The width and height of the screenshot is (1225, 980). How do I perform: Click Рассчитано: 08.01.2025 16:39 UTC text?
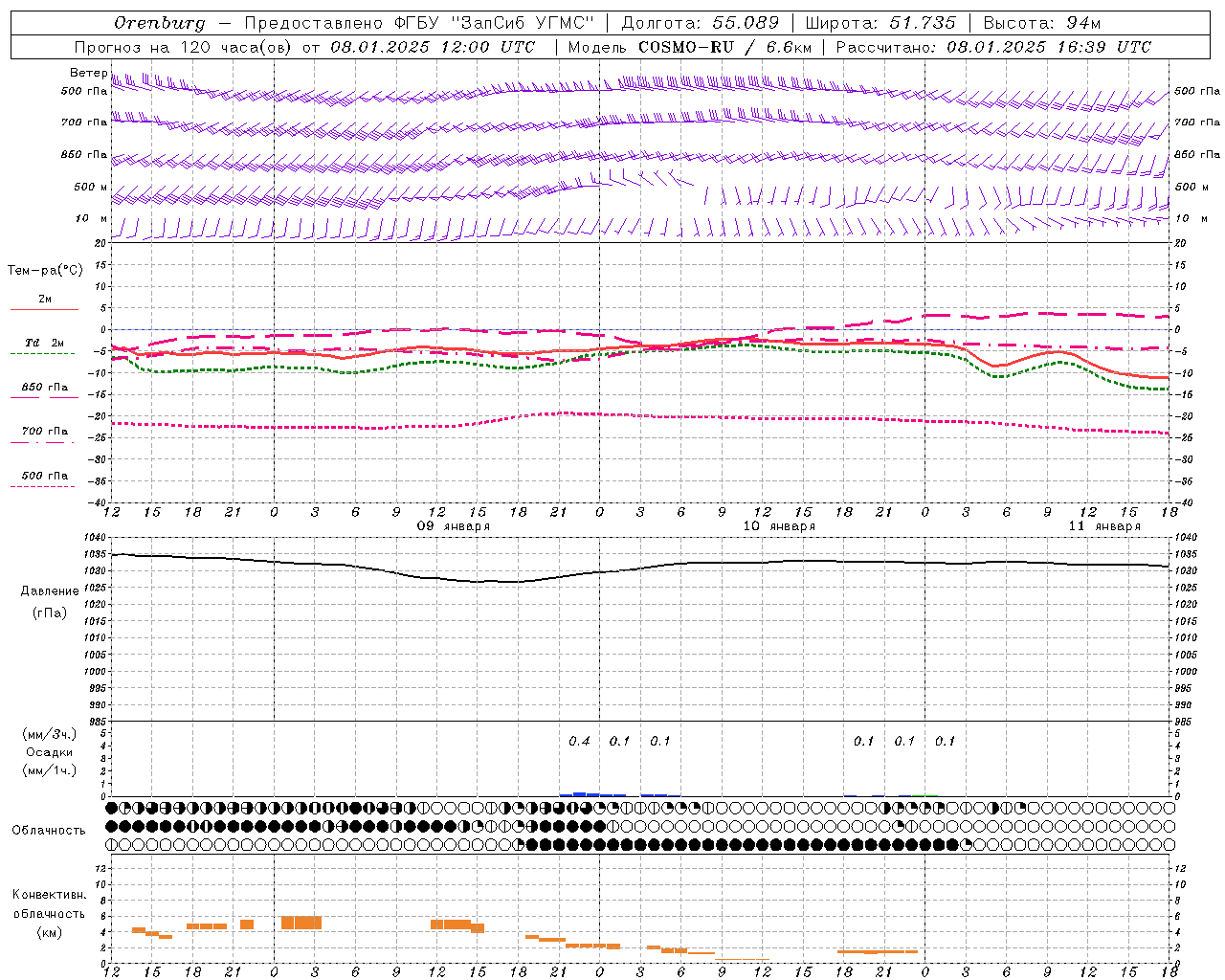tap(993, 47)
